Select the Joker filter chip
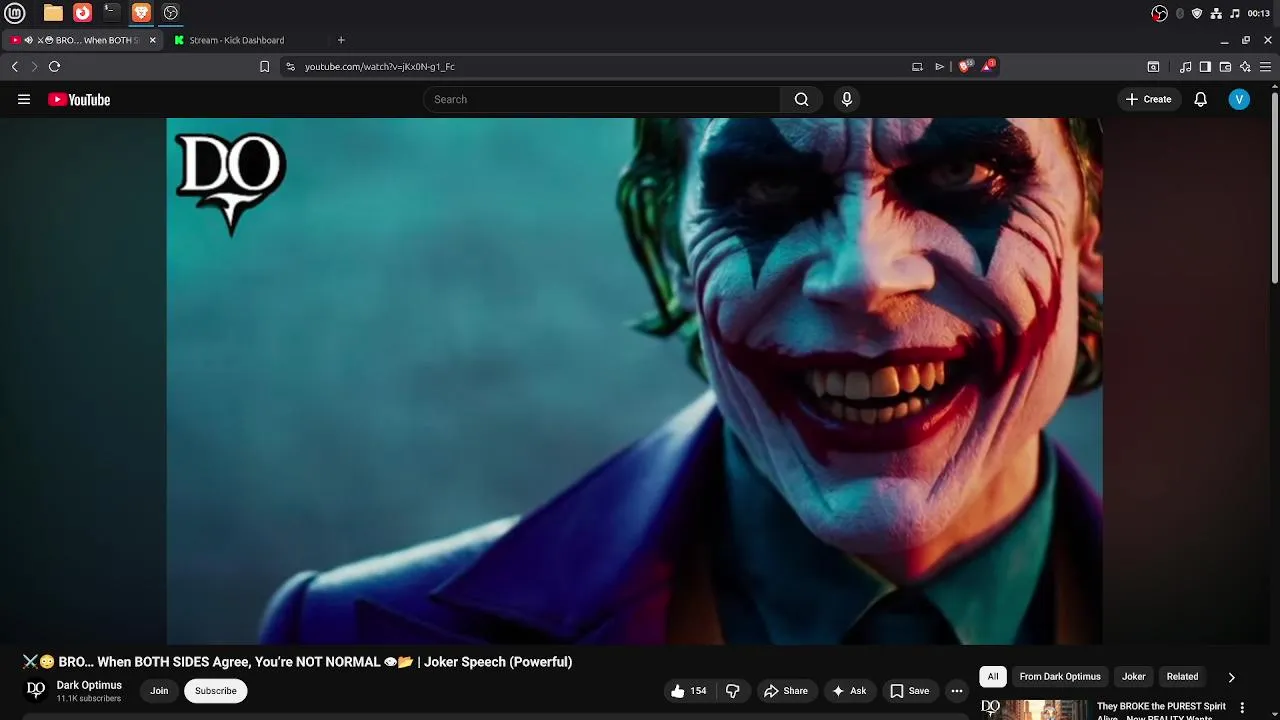 (x=1133, y=677)
